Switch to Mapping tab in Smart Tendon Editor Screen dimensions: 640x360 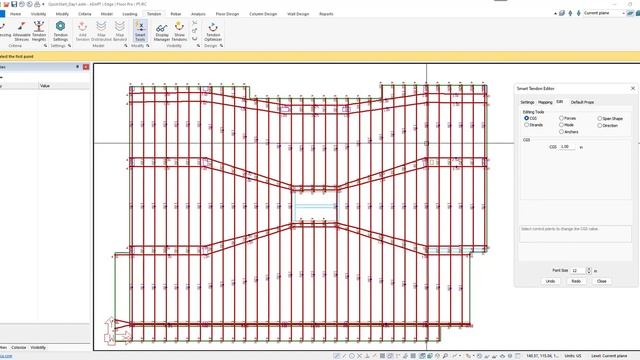(545, 102)
